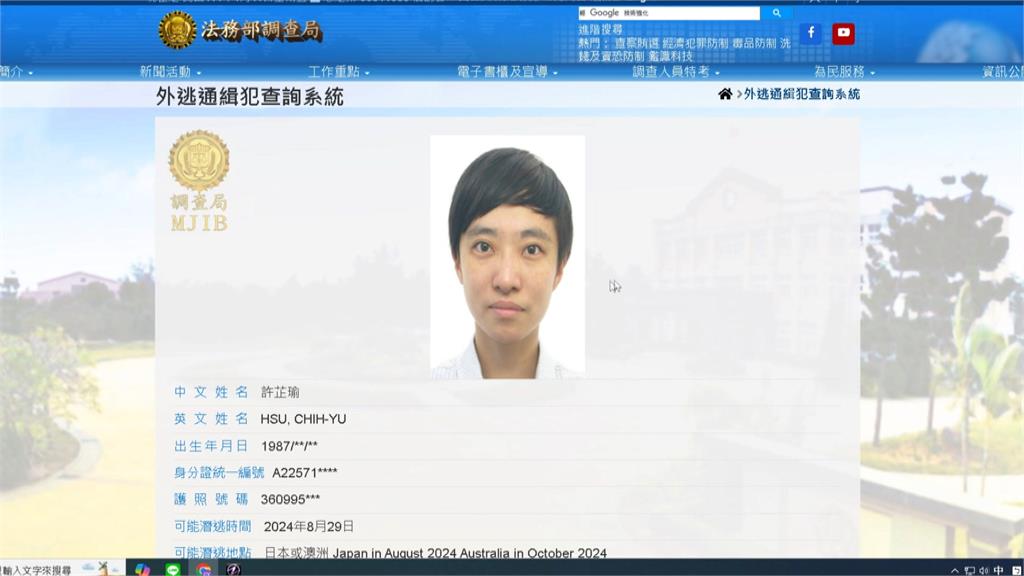Click the Copilot icon in the taskbar
This screenshot has width=1024, height=576.
click(142, 569)
